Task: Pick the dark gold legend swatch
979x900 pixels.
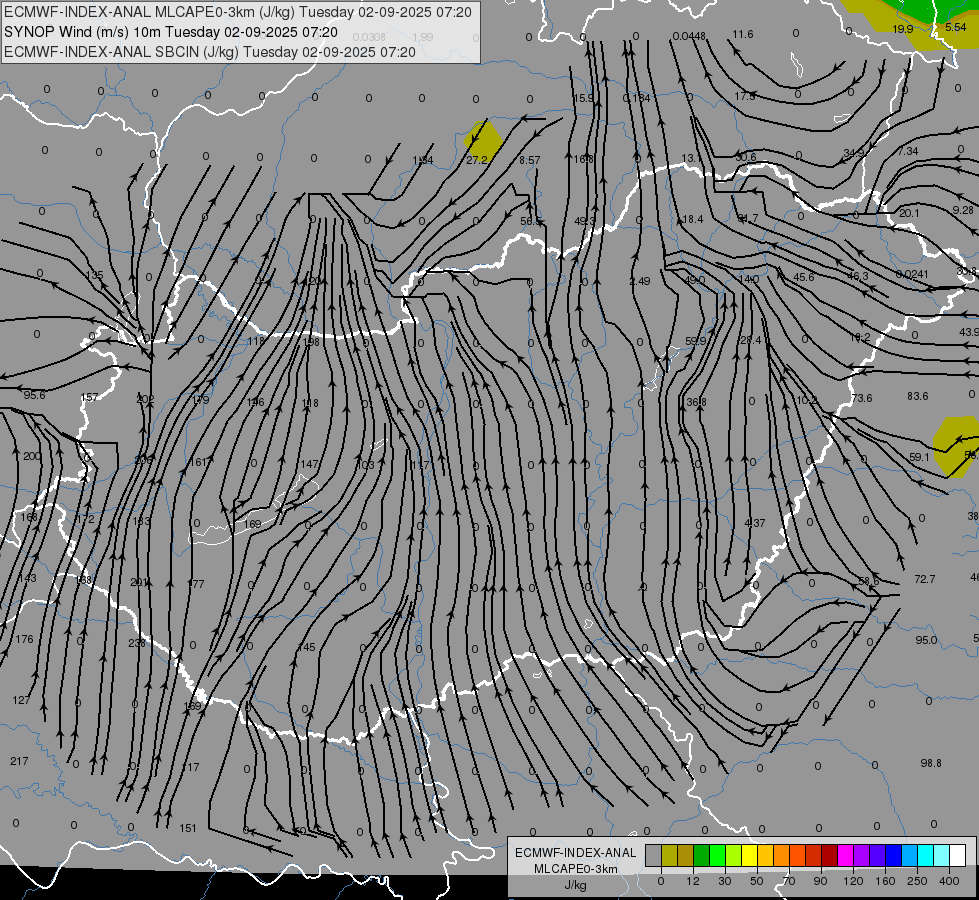Action: [x=686, y=856]
